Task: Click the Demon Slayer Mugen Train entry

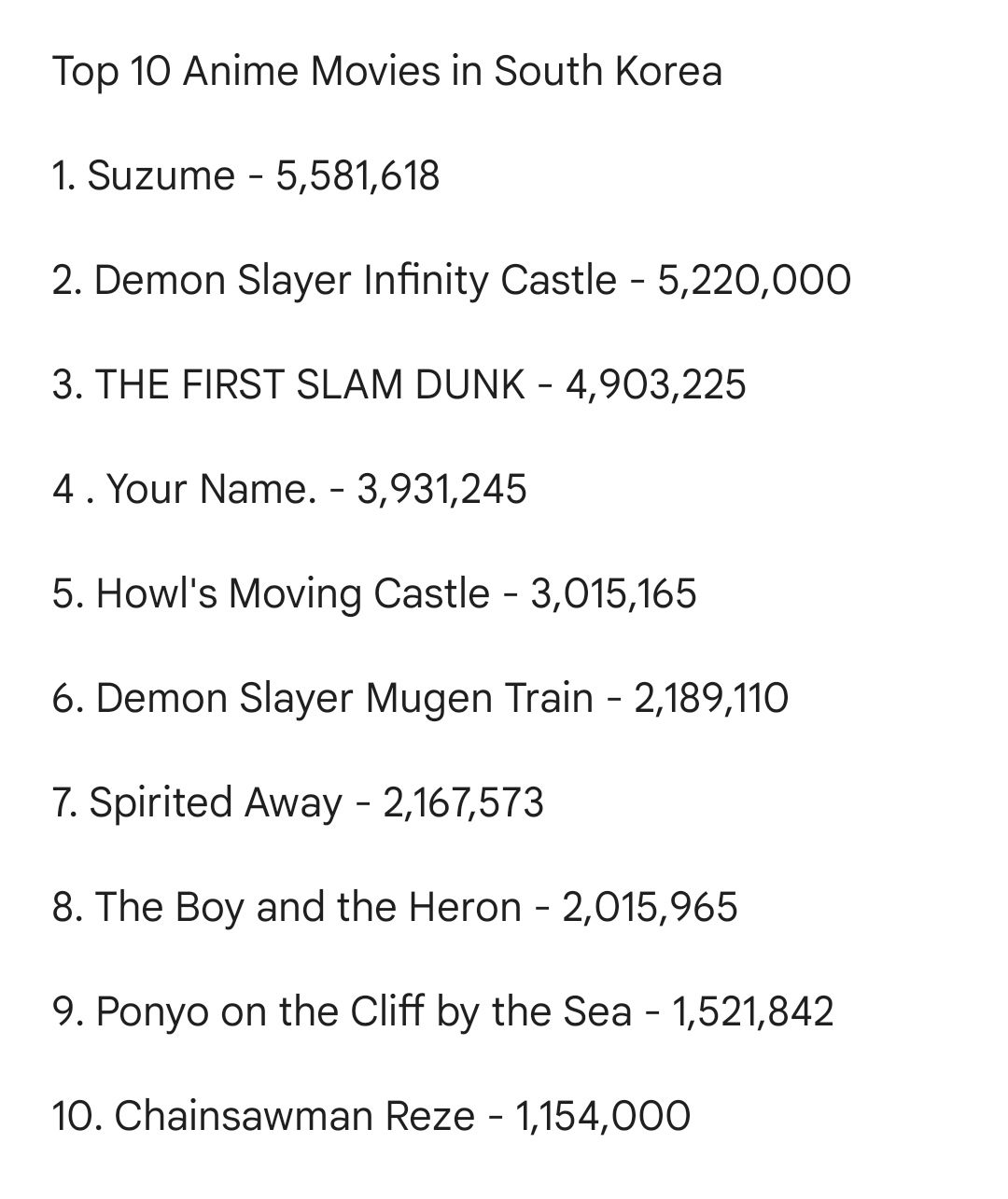Action: (x=421, y=699)
